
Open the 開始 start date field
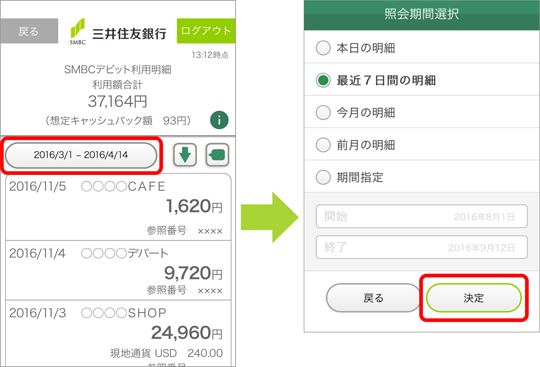click(x=422, y=216)
